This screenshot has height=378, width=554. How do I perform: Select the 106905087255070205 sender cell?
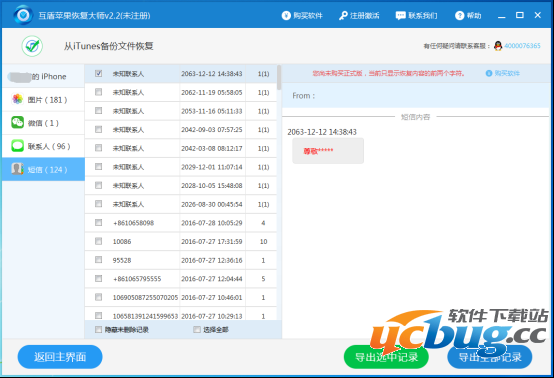tap(145, 297)
